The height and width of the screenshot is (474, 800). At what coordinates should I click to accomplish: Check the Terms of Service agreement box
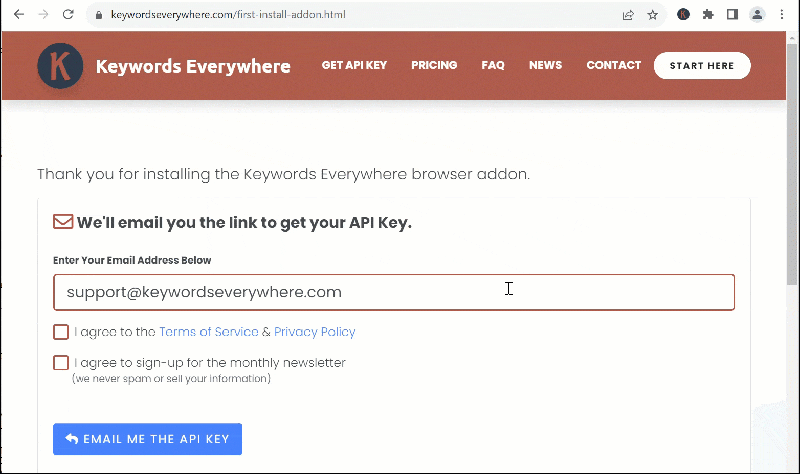[61, 332]
